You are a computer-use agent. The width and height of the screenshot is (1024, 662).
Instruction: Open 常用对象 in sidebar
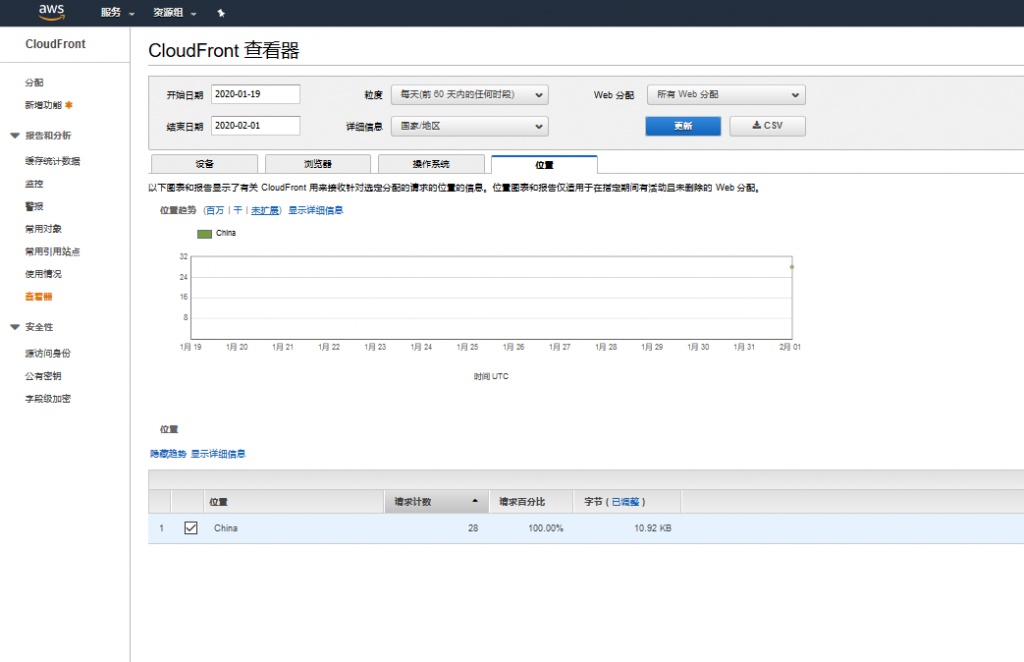(x=43, y=229)
